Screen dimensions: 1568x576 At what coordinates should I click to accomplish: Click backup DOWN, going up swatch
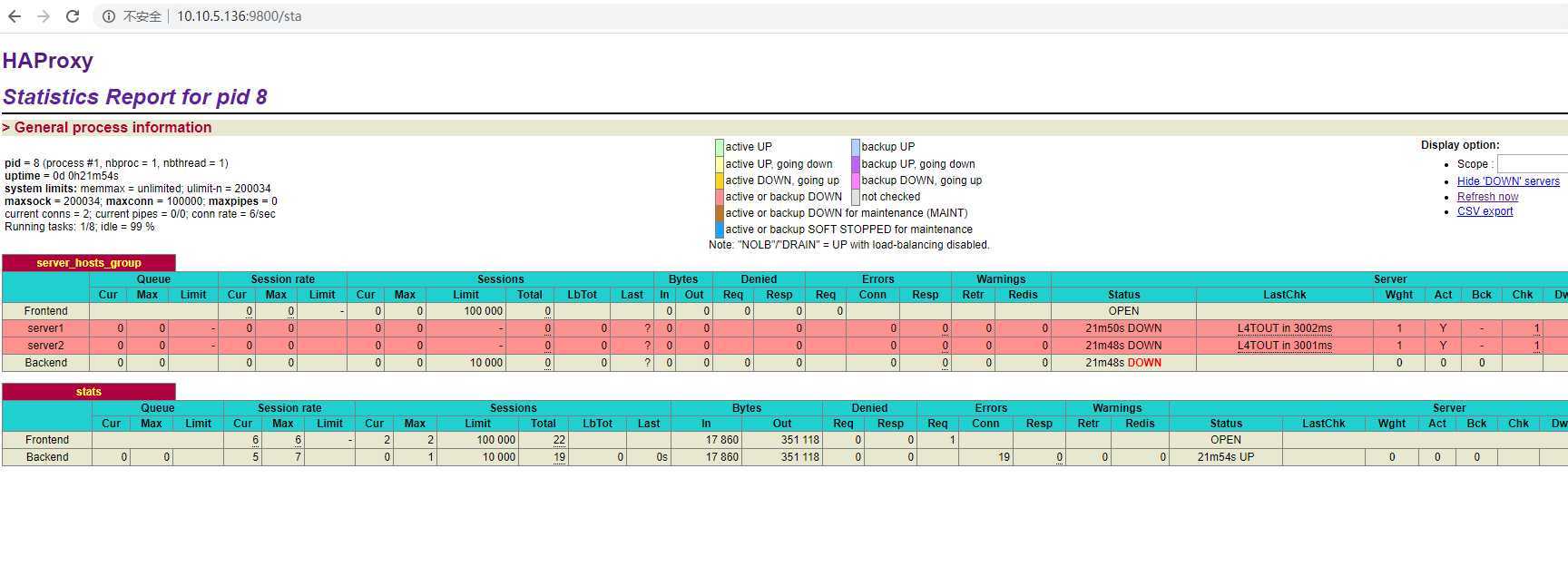pos(856,181)
